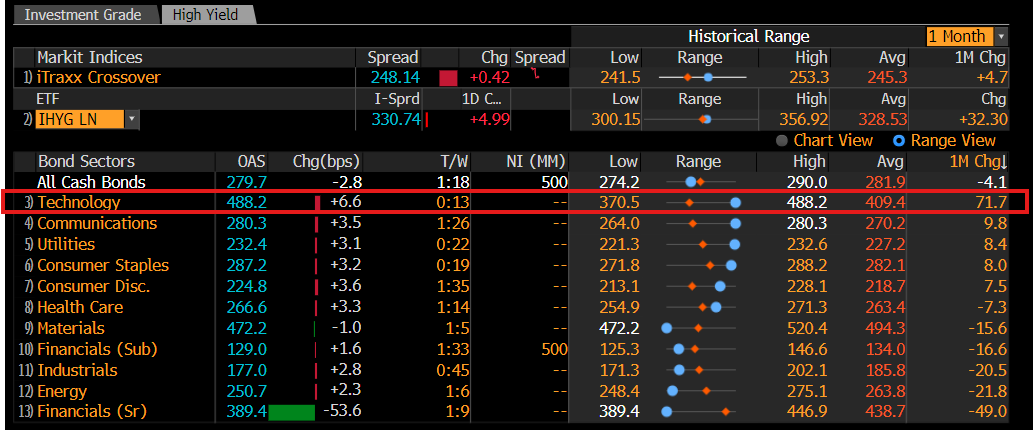The image size is (1033, 430).
Task: Click the All Cash Bonds row label
Action: click(x=92, y=182)
